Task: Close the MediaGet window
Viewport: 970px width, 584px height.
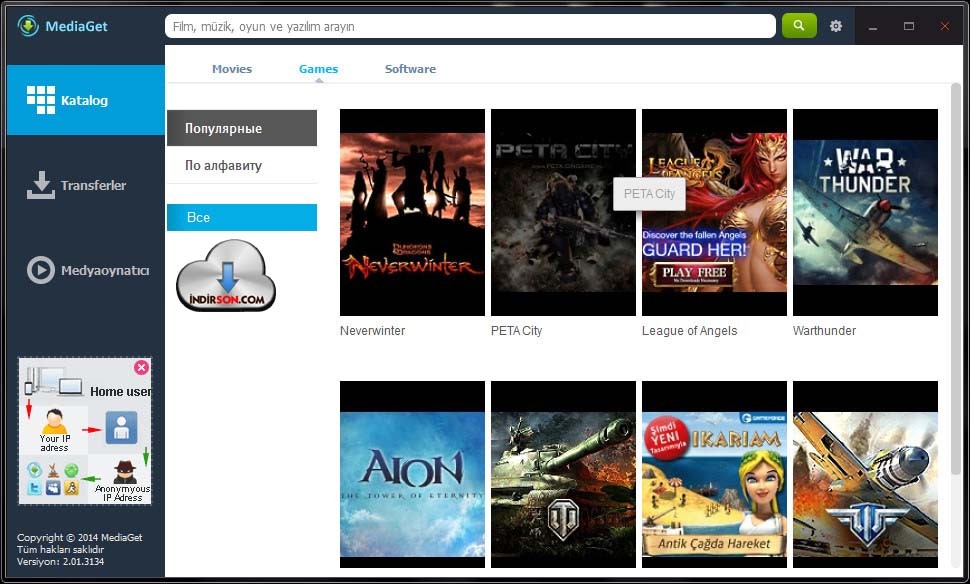Action: (x=945, y=26)
